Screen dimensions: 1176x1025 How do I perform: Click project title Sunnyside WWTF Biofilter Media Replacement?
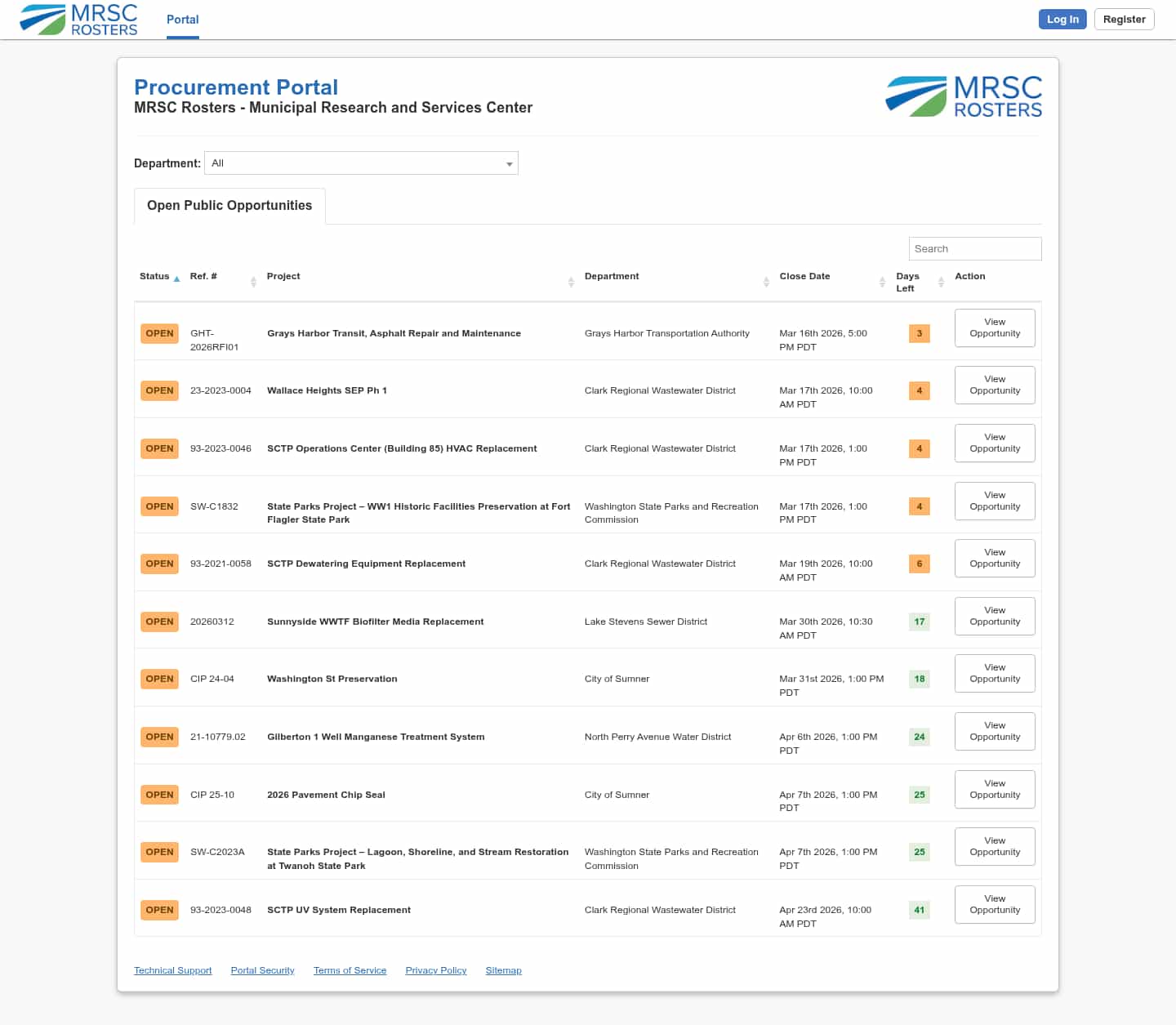tap(375, 622)
